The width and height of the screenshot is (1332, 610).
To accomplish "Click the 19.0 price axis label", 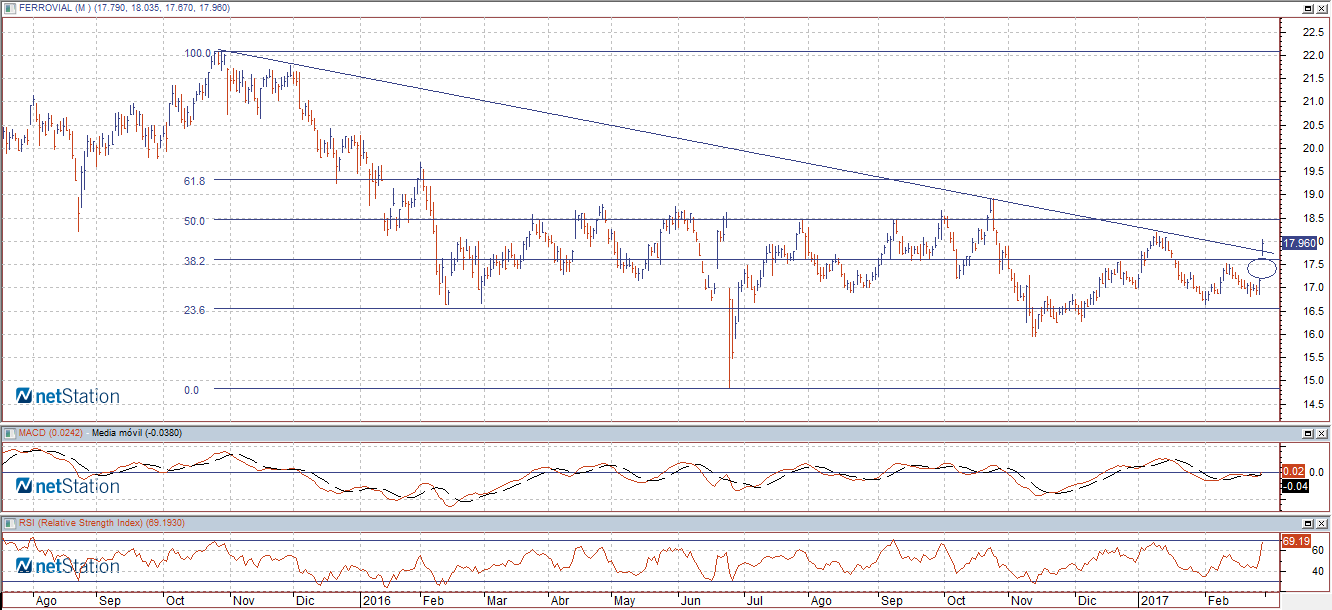I will (1314, 194).
